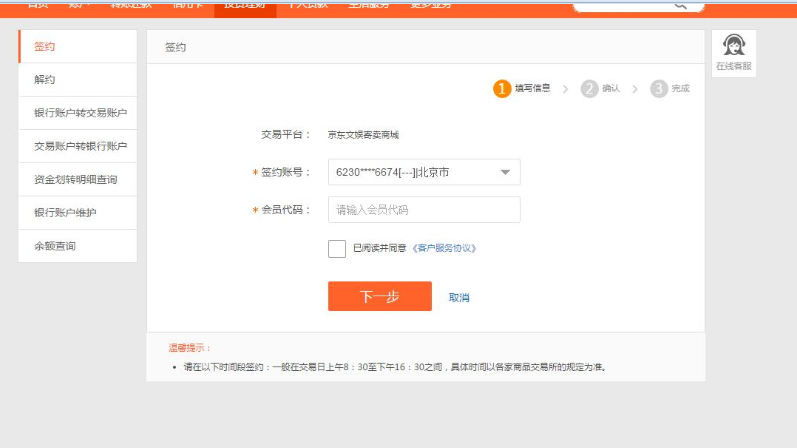The height and width of the screenshot is (448, 797).
Task: Go to 资金划转明细查询 in sidebar
Action: click(77, 179)
